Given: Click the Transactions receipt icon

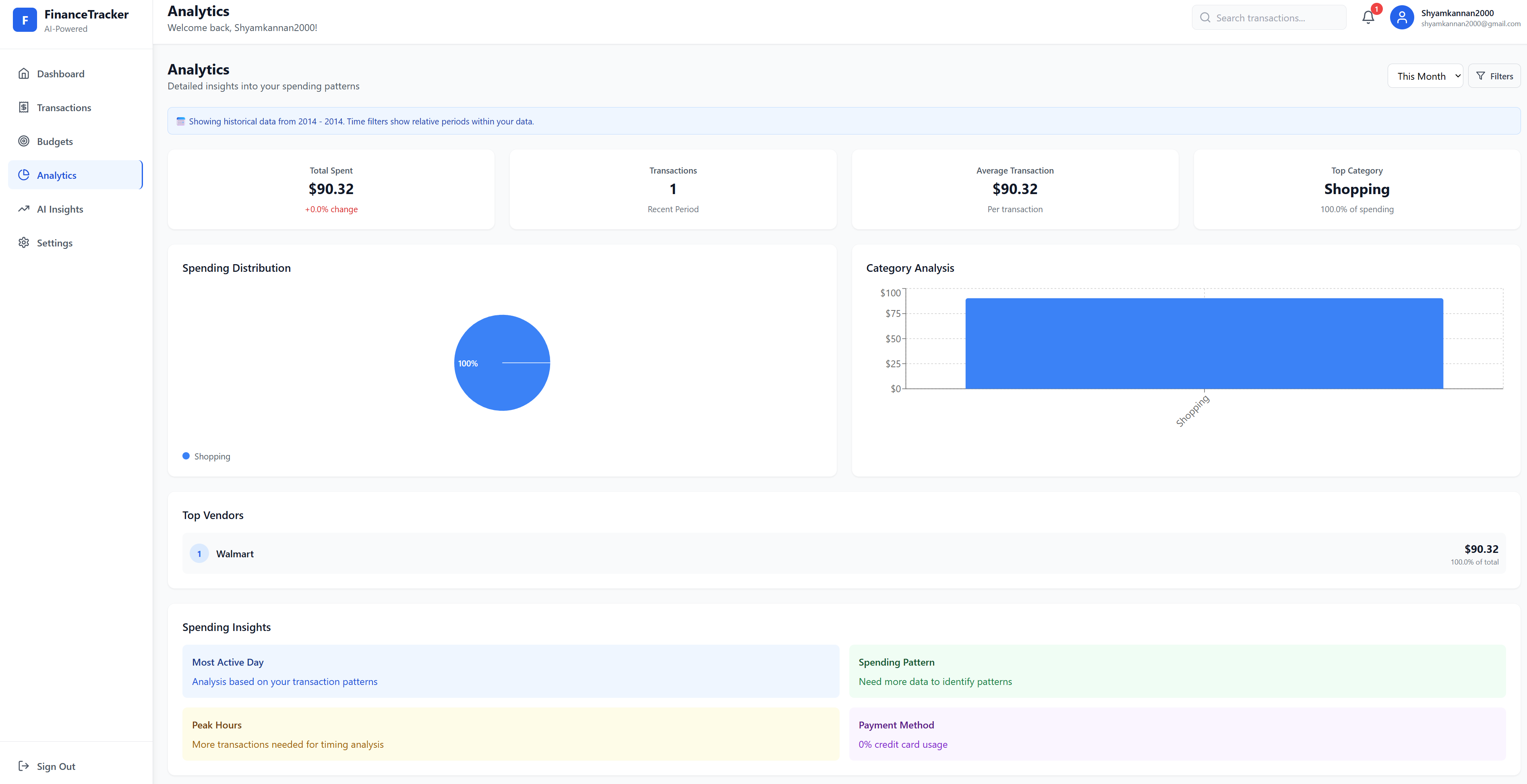Looking at the screenshot, I should (24, 107).
